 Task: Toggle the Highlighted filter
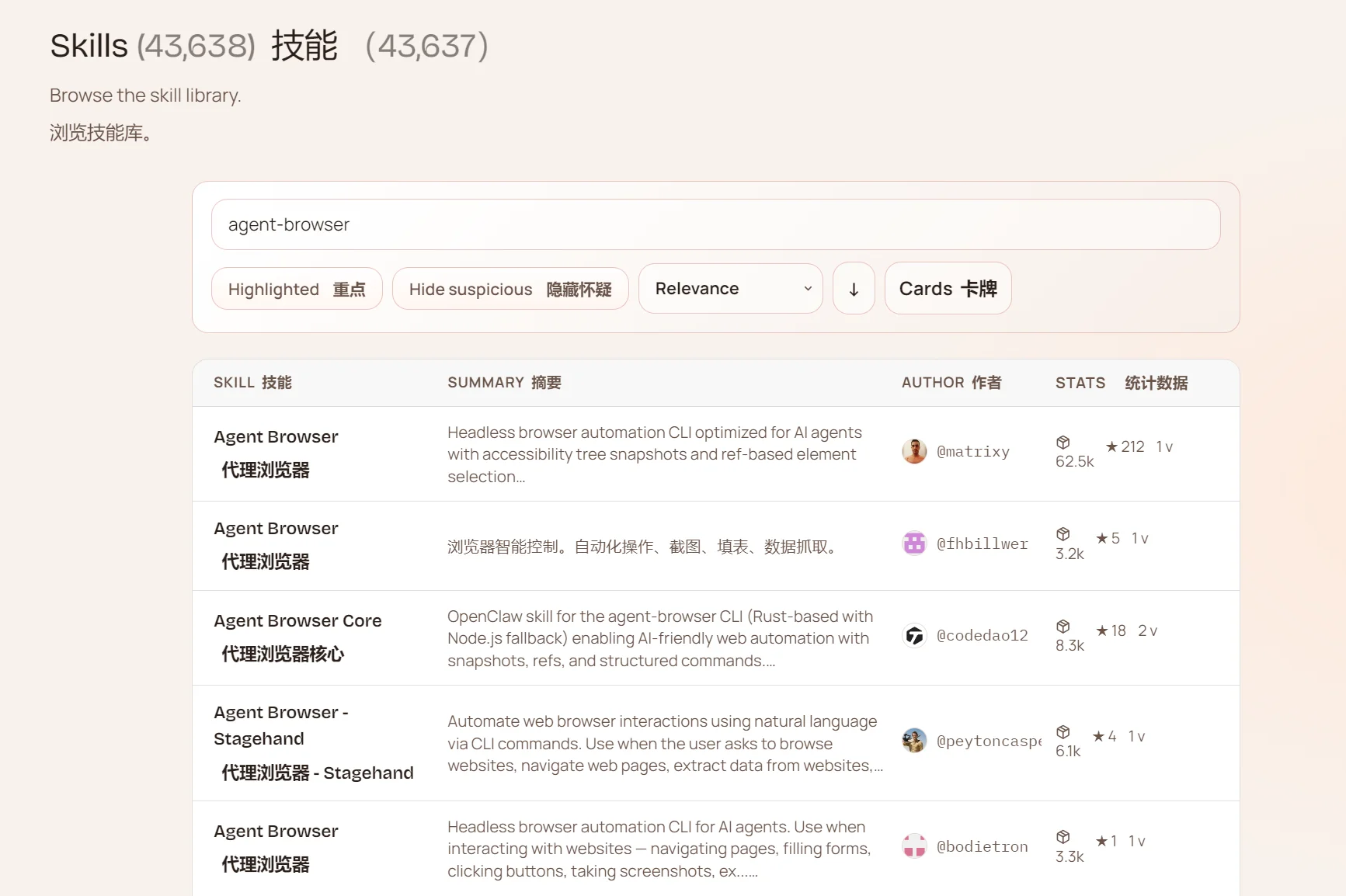point(297,289)
